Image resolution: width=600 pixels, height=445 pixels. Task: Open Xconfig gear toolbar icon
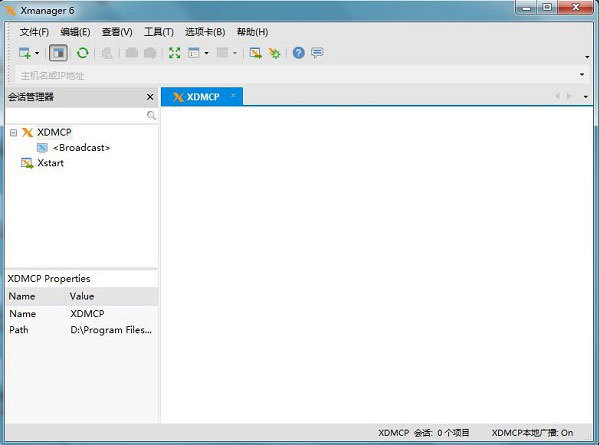coord(274,53)
